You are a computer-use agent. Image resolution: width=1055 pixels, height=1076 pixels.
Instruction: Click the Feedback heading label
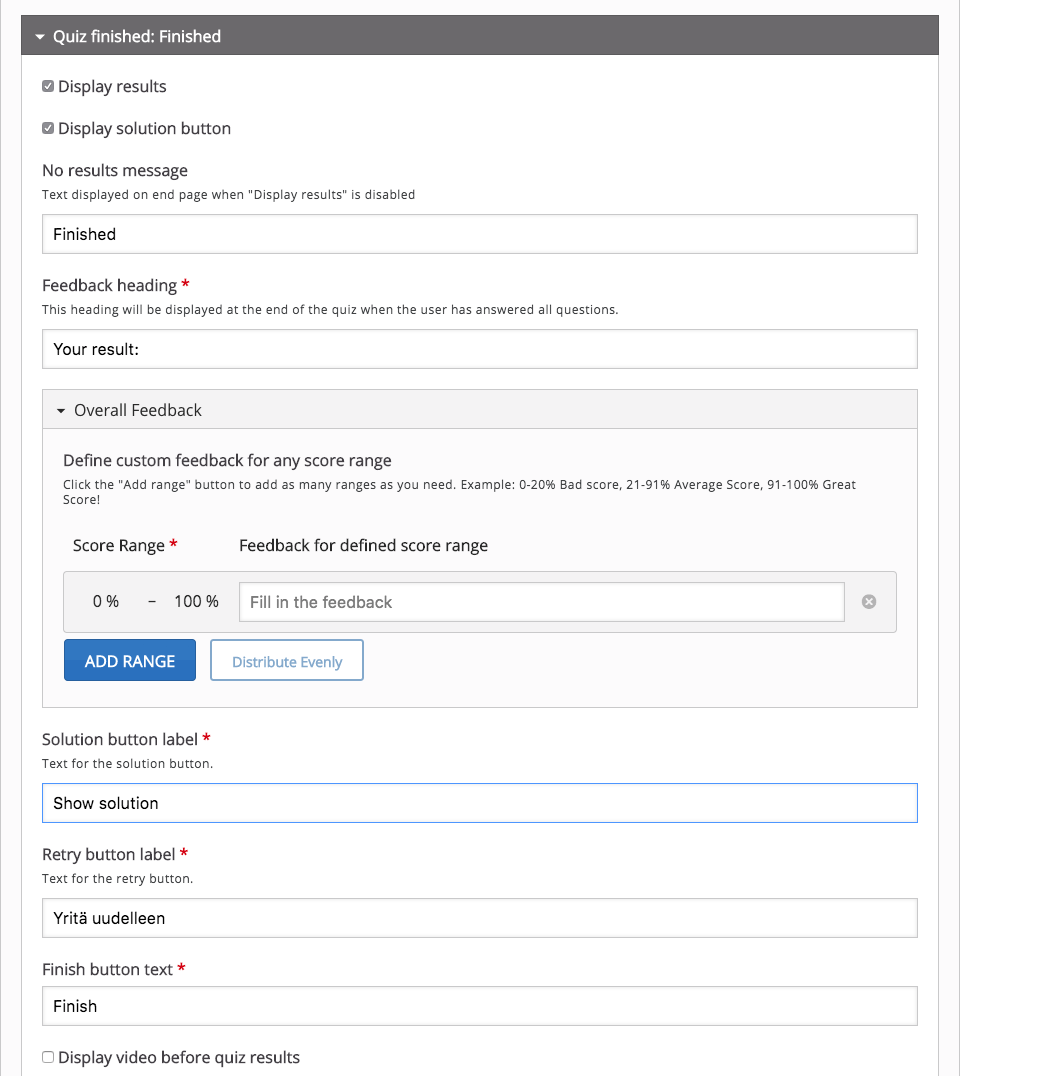(x=110, y=285)
